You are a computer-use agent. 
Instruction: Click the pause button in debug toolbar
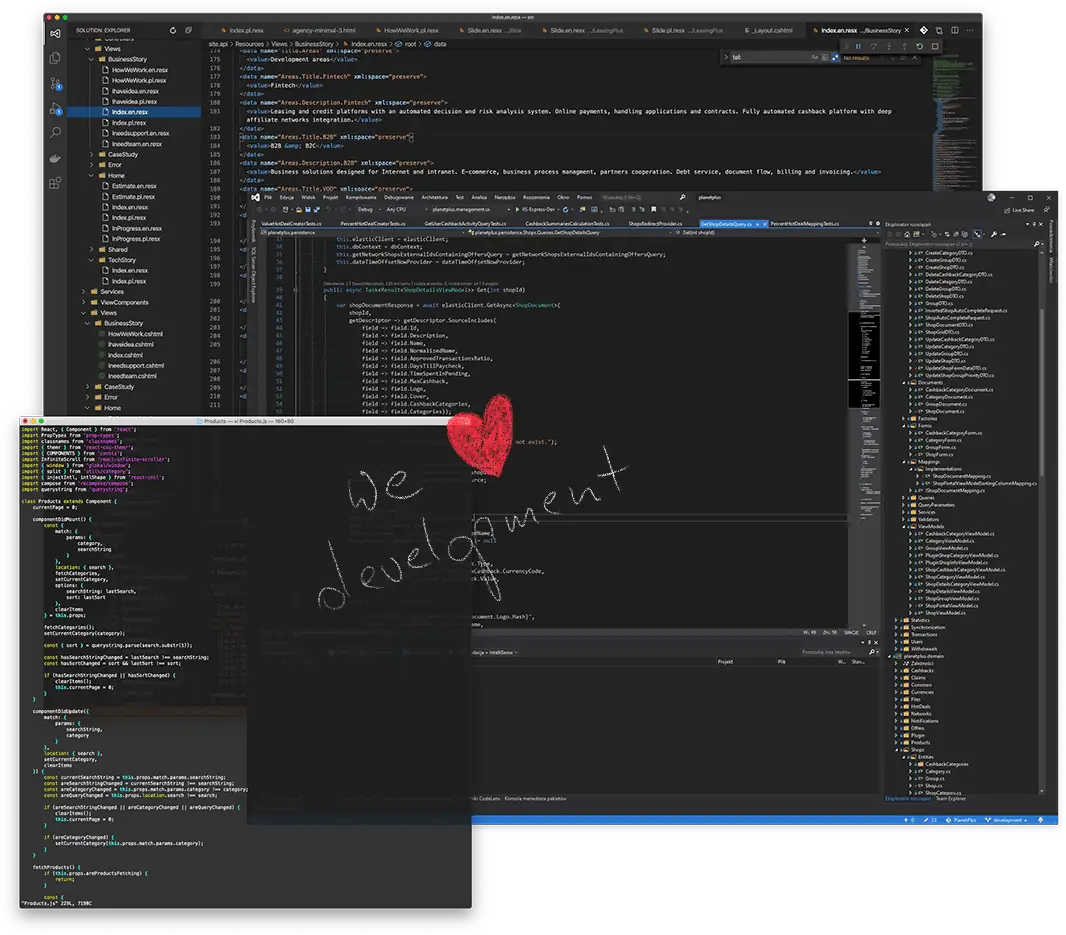pyautogui.click(x=858, y=46)
